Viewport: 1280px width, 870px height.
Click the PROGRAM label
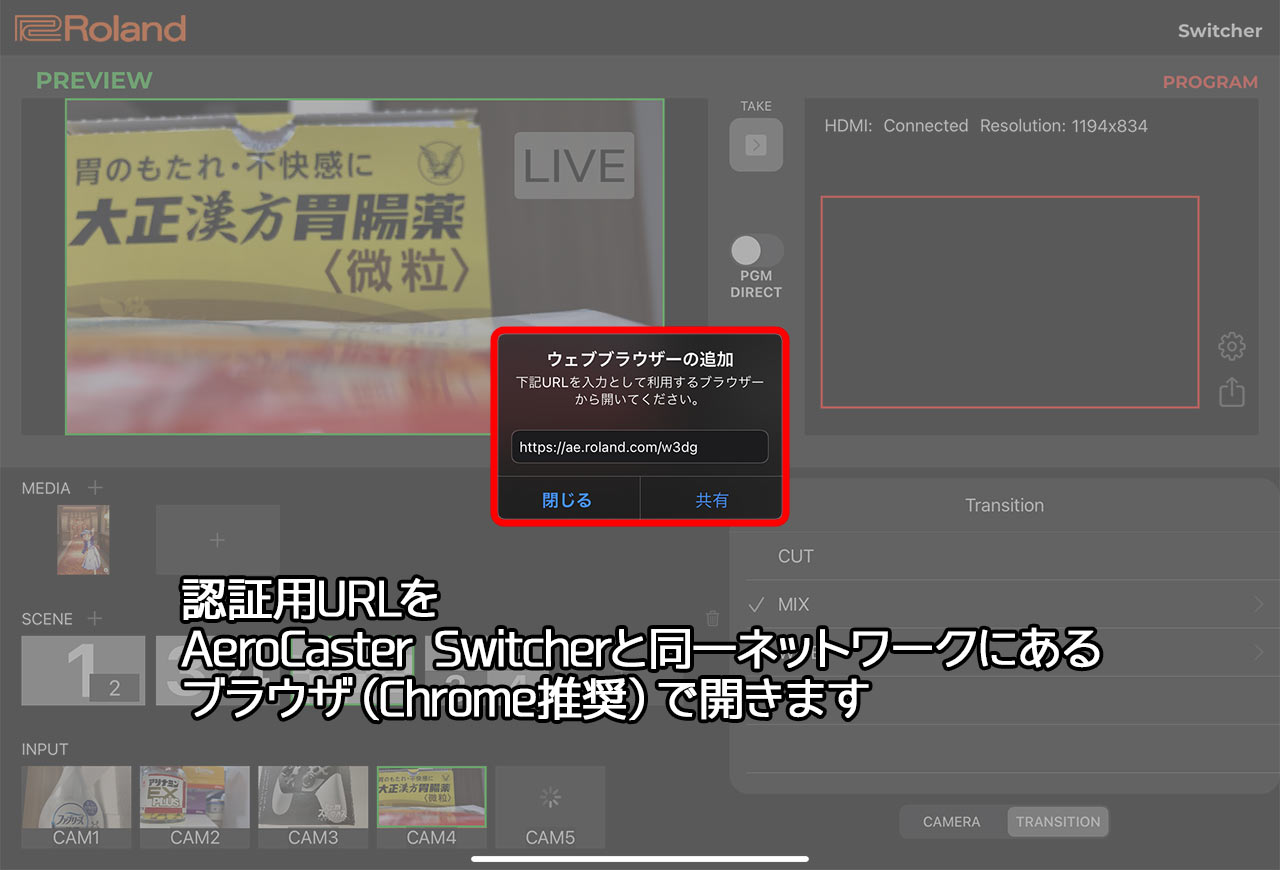point(1210,82)
